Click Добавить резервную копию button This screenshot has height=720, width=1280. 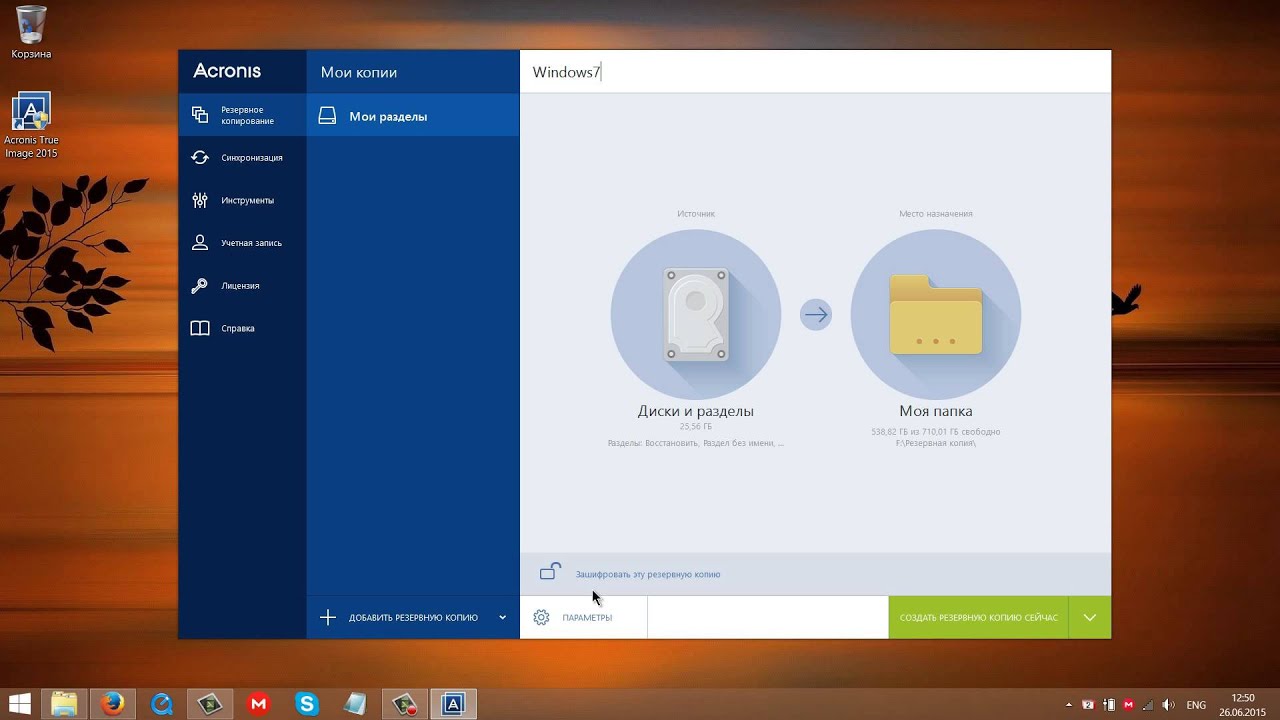(399, 618)
